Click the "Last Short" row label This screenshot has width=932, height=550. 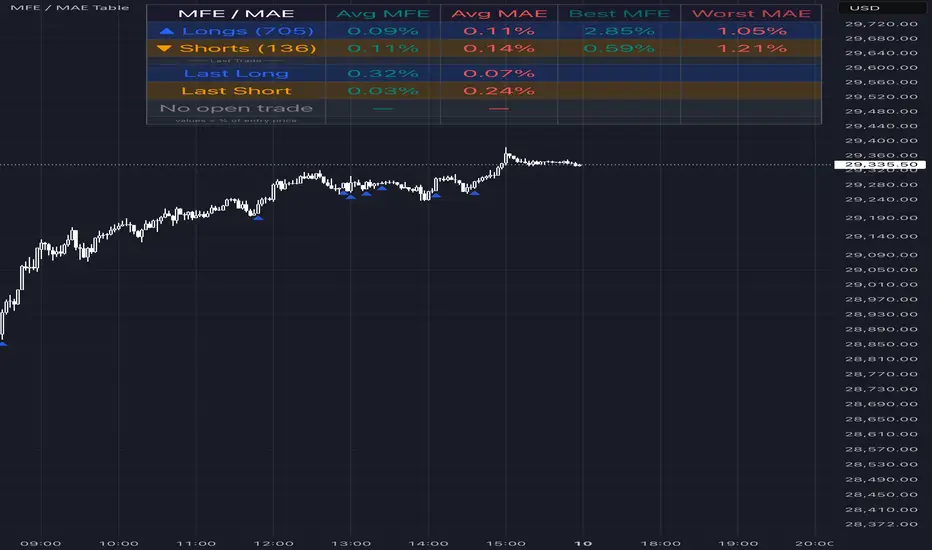pyautogui.click(x=236, y=90)
